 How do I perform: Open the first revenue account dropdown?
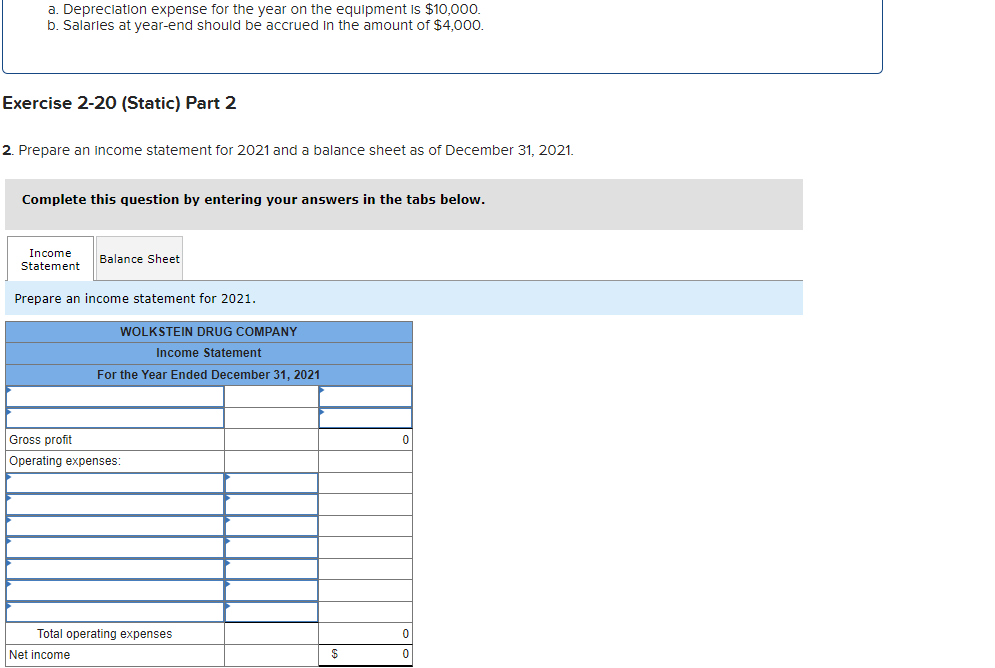(x=114, y=396)
